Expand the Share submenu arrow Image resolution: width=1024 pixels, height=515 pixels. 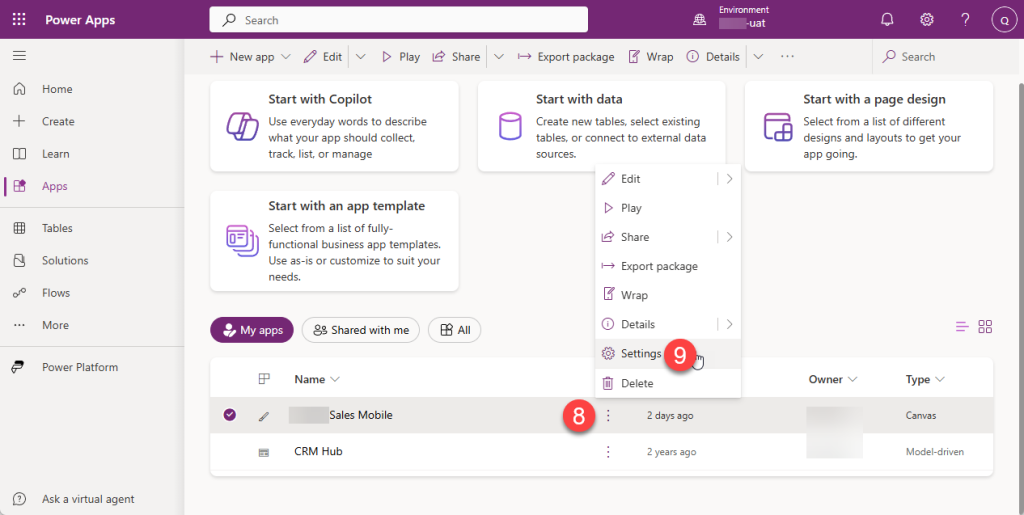729,237
